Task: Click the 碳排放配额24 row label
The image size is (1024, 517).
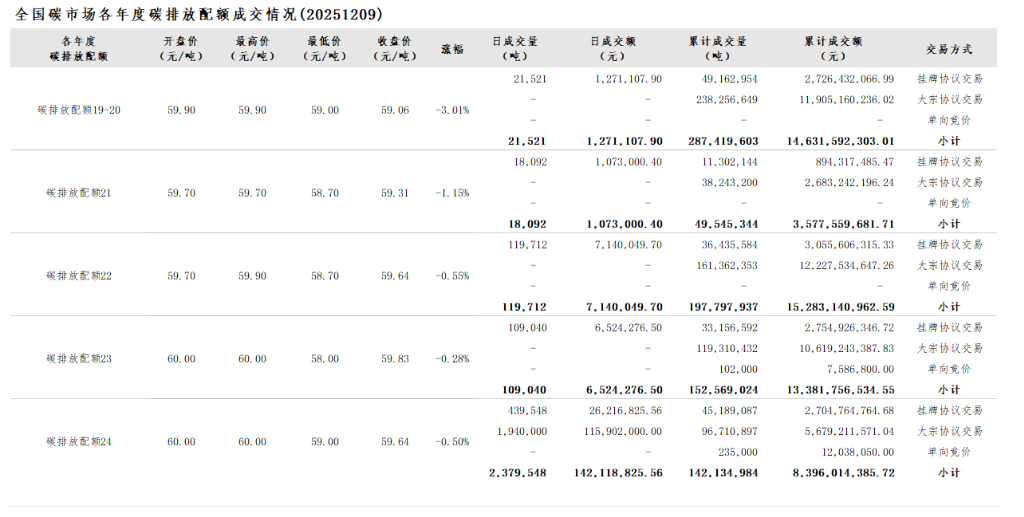Action: tap(79, 441)
